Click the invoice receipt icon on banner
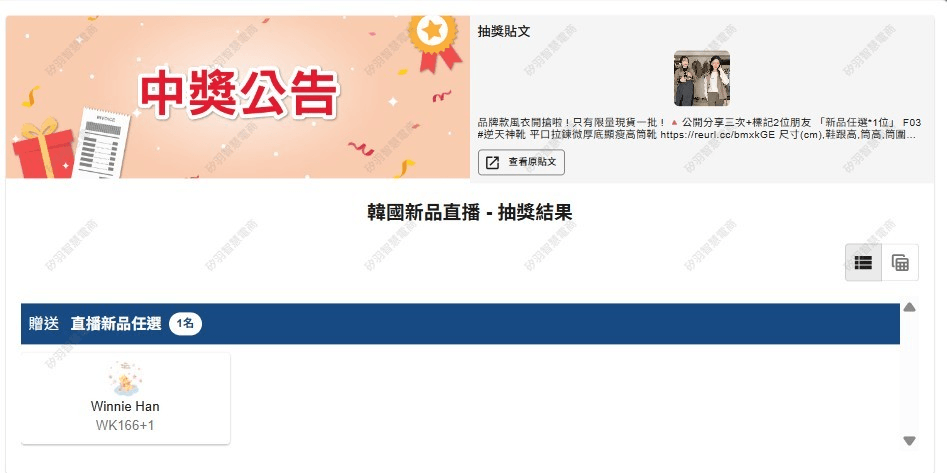The width and height of the screenshot is (947, 473). coord(103,144)
